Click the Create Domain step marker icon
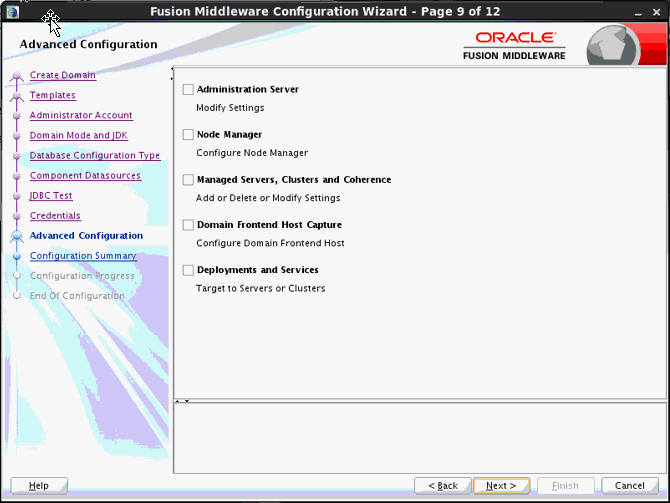Viewport: 670px width, 503px height. click(x=17, y=76)
